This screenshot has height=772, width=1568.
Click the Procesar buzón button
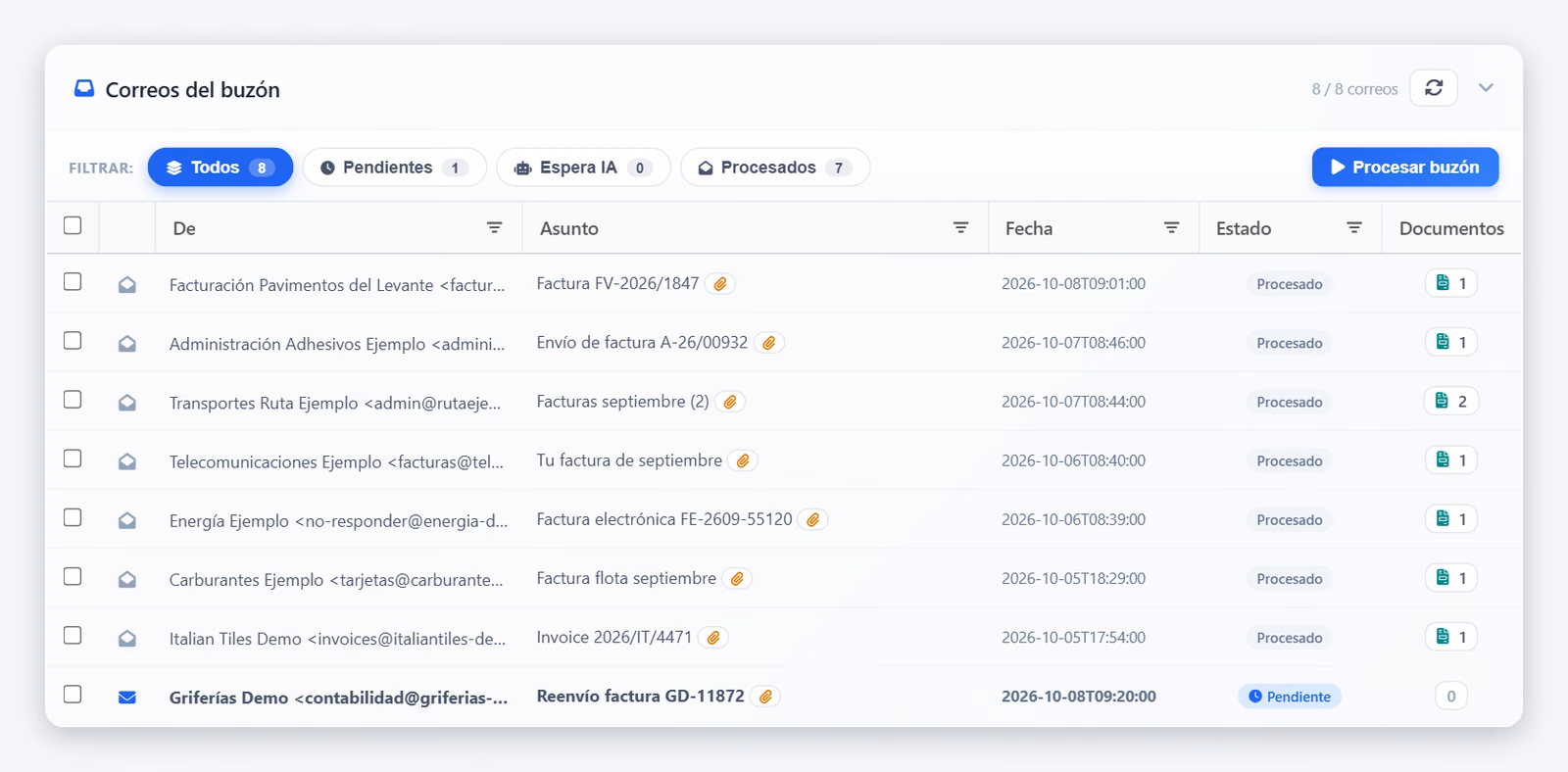point(1405,167)
